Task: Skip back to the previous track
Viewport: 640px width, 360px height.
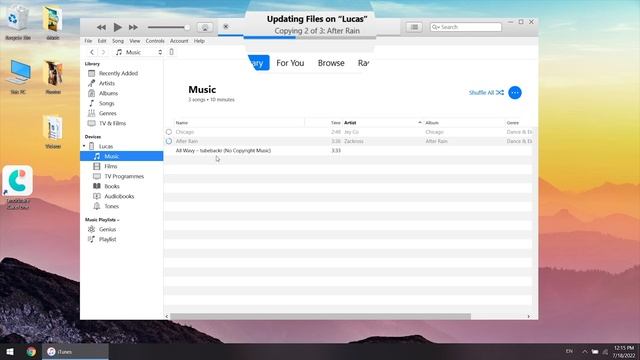Action: pyautogui.click(x=101, y=27)
